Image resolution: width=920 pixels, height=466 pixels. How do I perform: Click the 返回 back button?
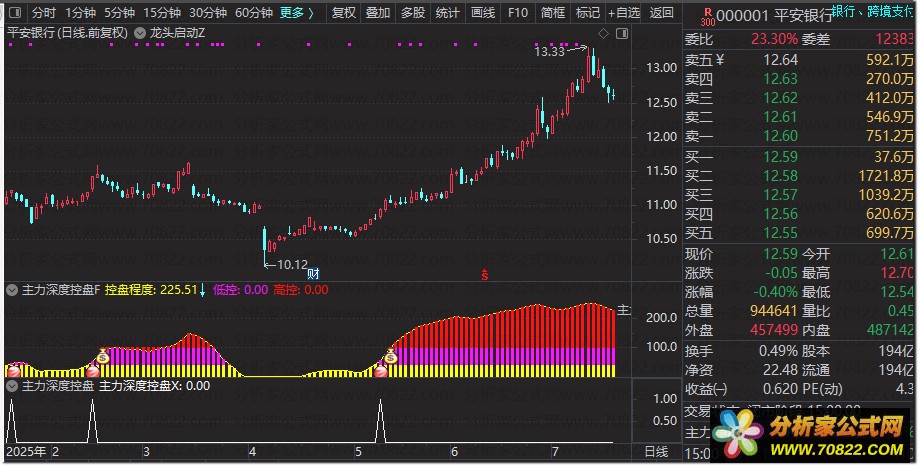coord(661,12)
